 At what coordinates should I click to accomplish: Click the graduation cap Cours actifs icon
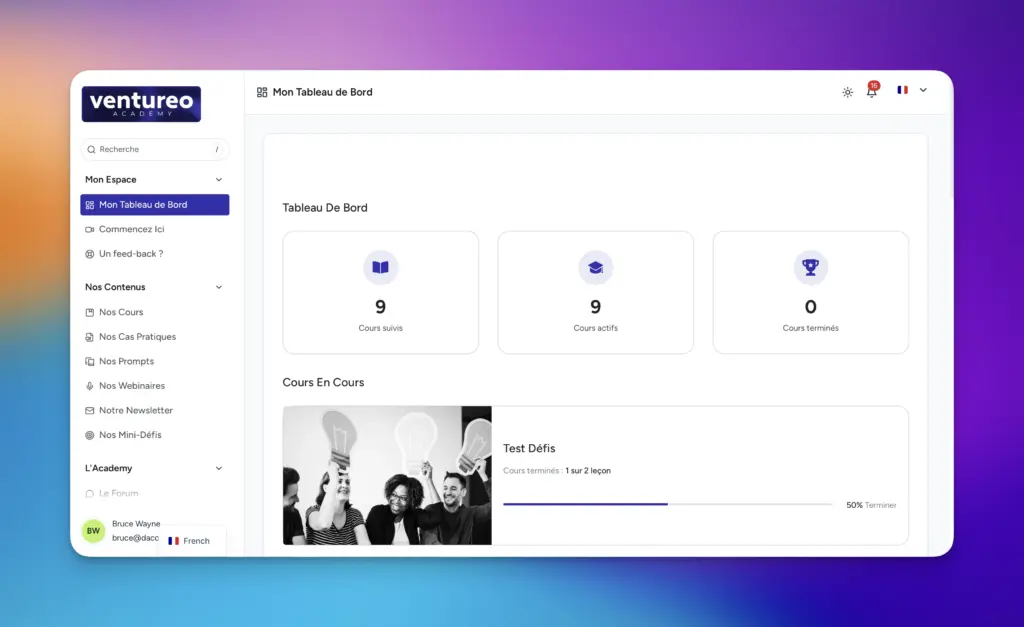[595, 267]
